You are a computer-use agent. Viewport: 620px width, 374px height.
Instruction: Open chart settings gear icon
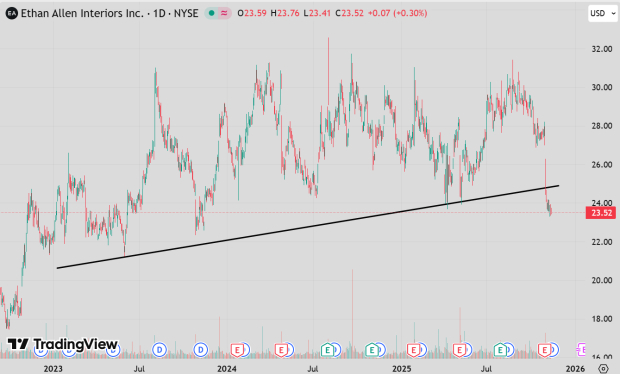[x=603, y=368]
